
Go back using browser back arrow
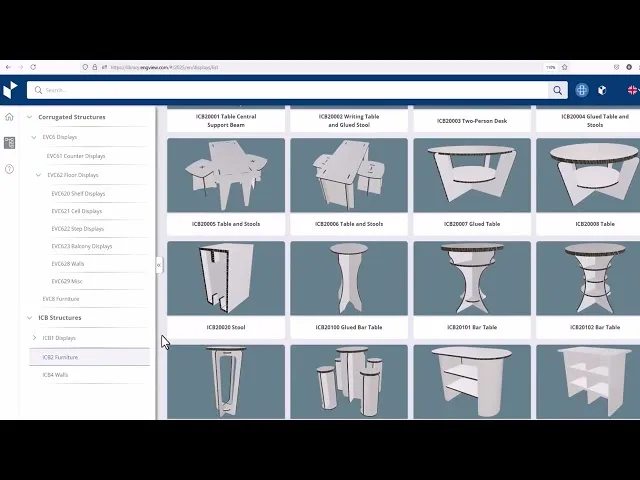click(8, 67)
